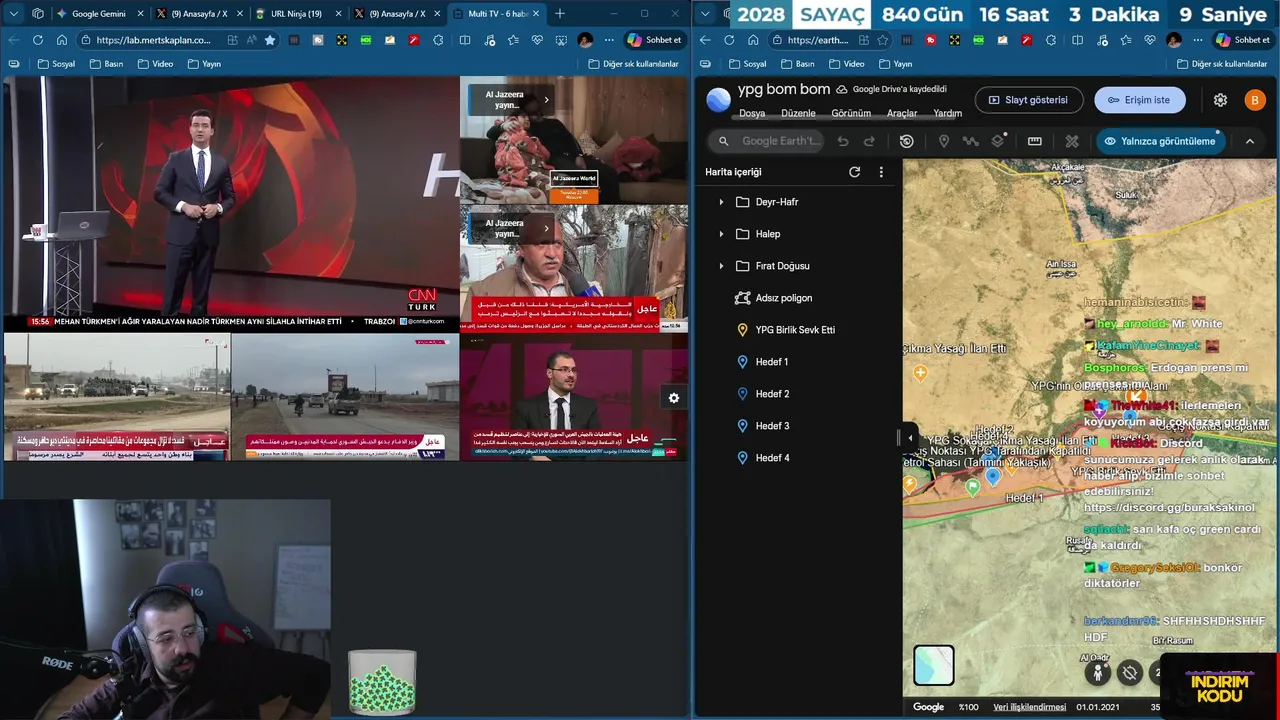
Task: Open Sosyal bookmarks folder in left browser
Action: [x=56, y=64]
